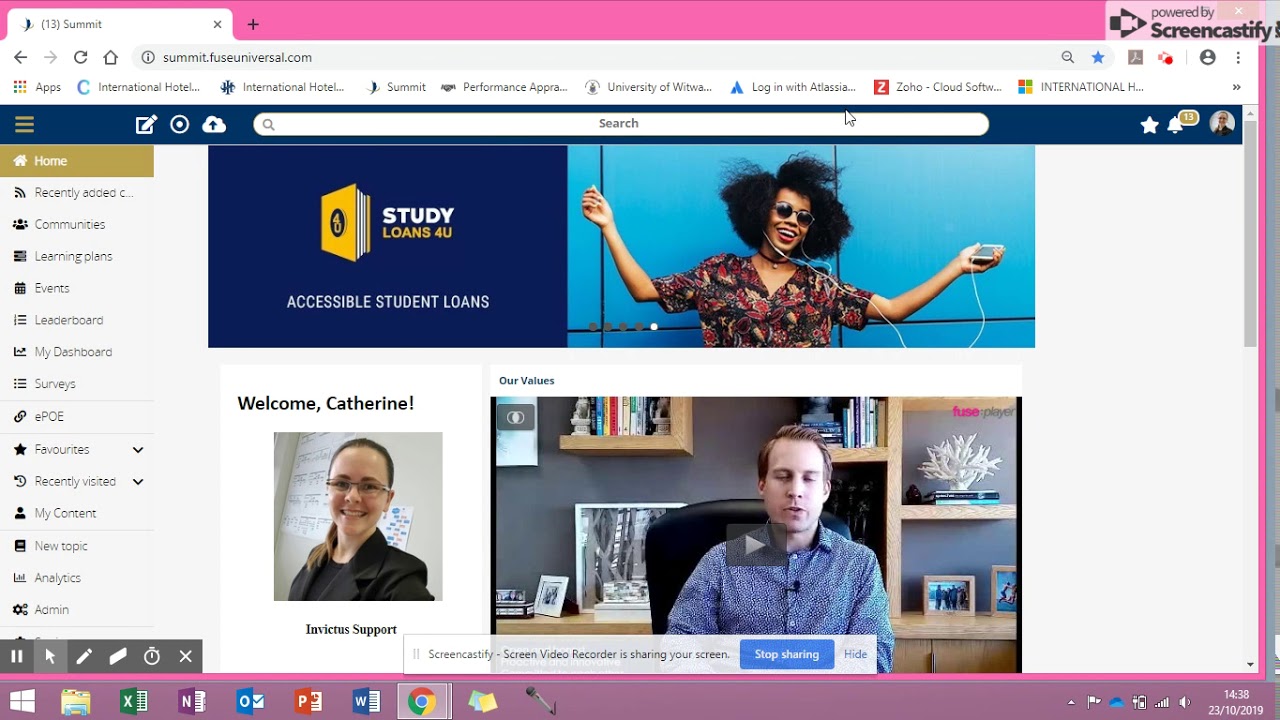Open Outlook from the taskbar

tap(250, 701)
